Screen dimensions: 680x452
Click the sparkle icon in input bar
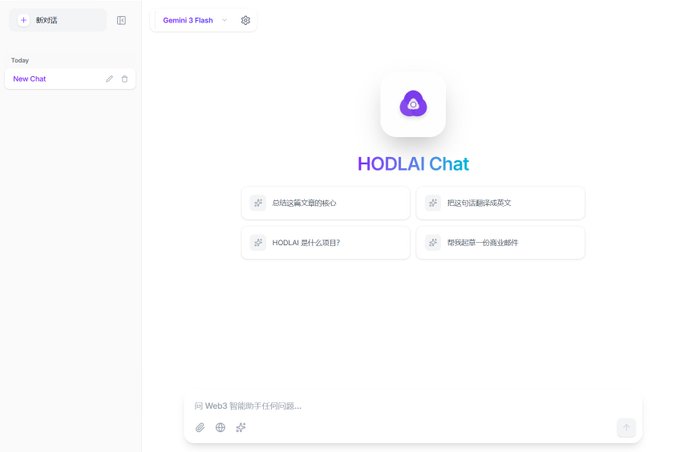[241, 428]
